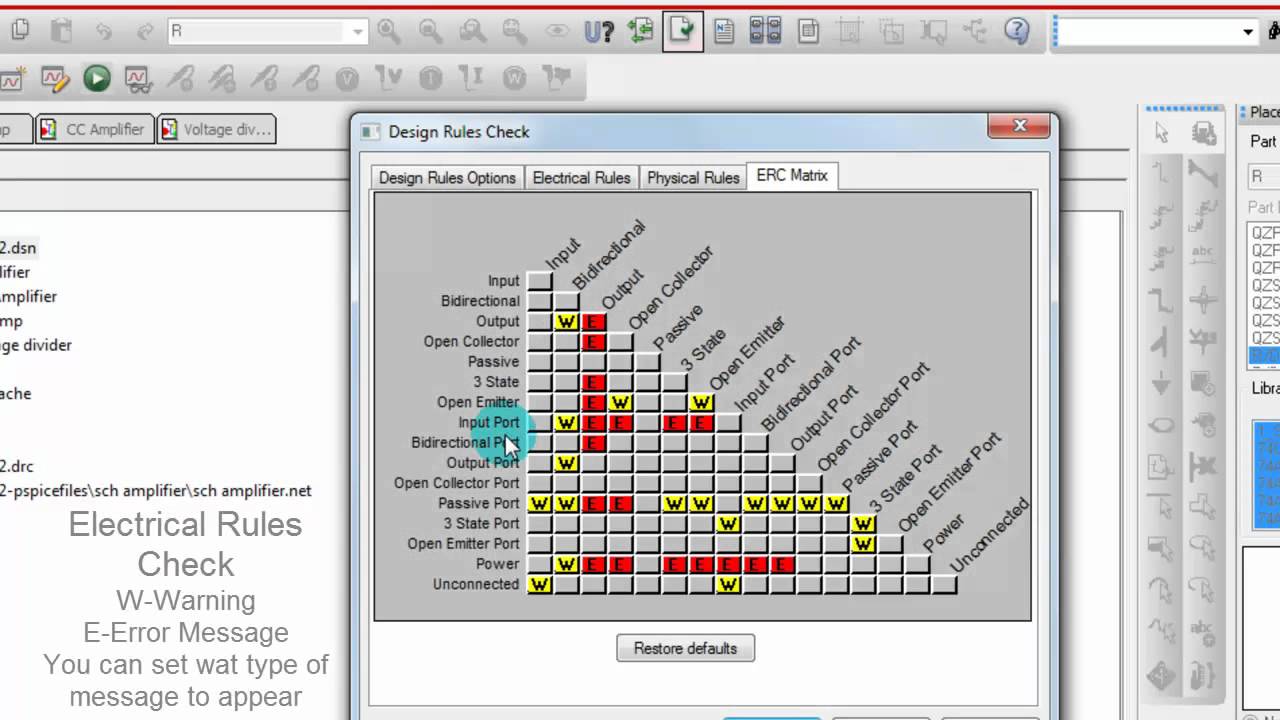Toggle the red Power vs Output error cell
The image size is (1280, 720).
[594, 564]
